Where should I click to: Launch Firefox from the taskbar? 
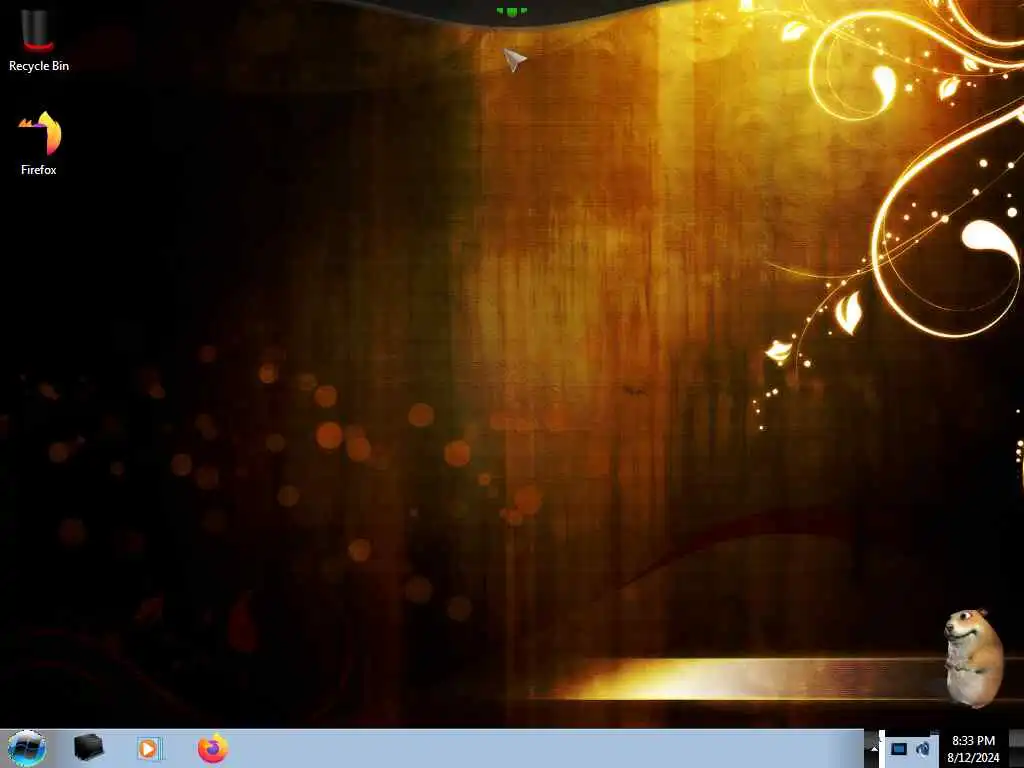(x=213, y=748)
